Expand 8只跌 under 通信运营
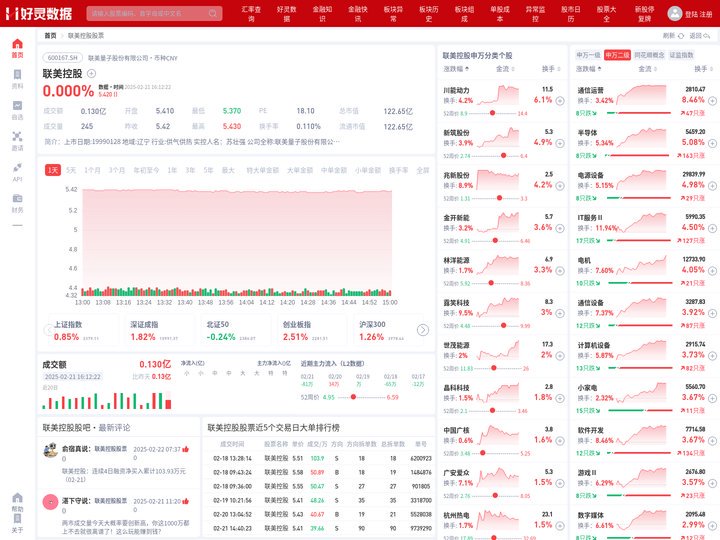 coord(586,113)
